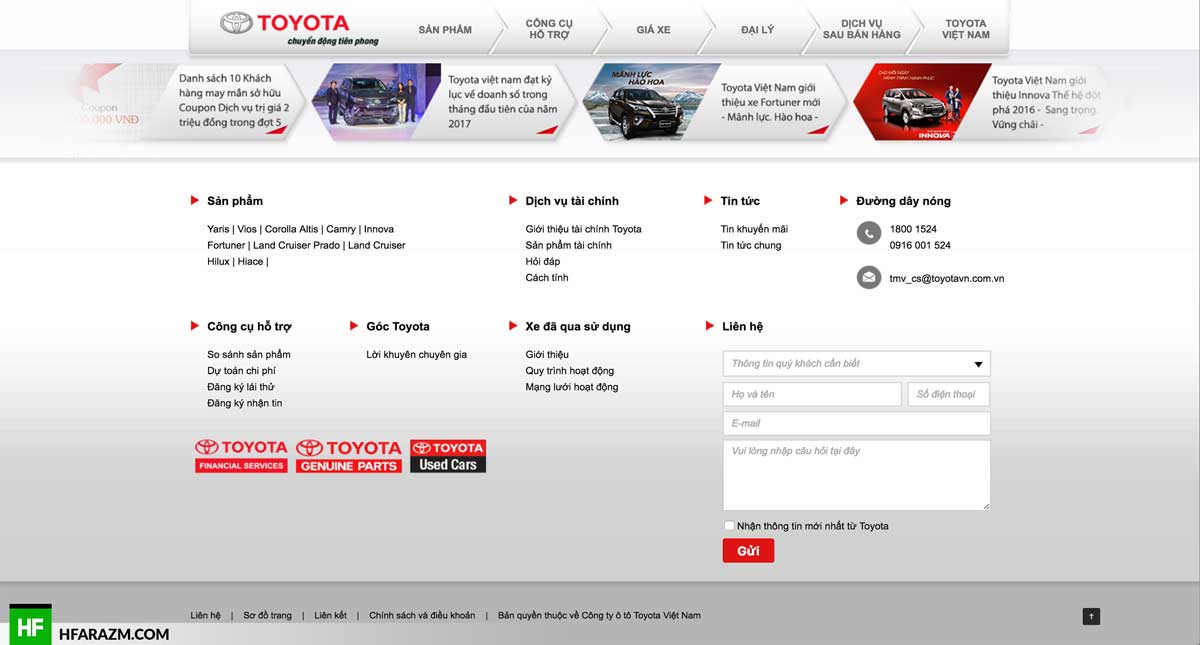Click the E-mail input field
Viewport: 1200px width, 645px height.
click(856, 423)
